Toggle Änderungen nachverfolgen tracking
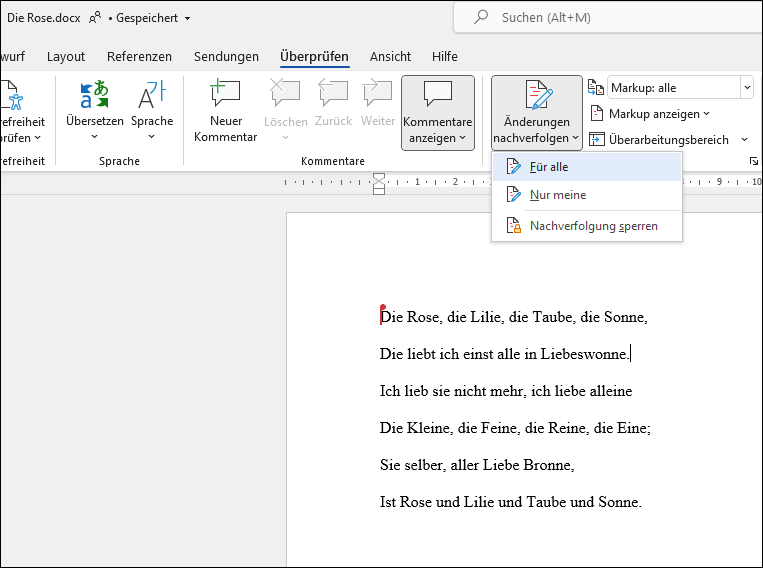The image size is (763, 568). coord(536,112)
